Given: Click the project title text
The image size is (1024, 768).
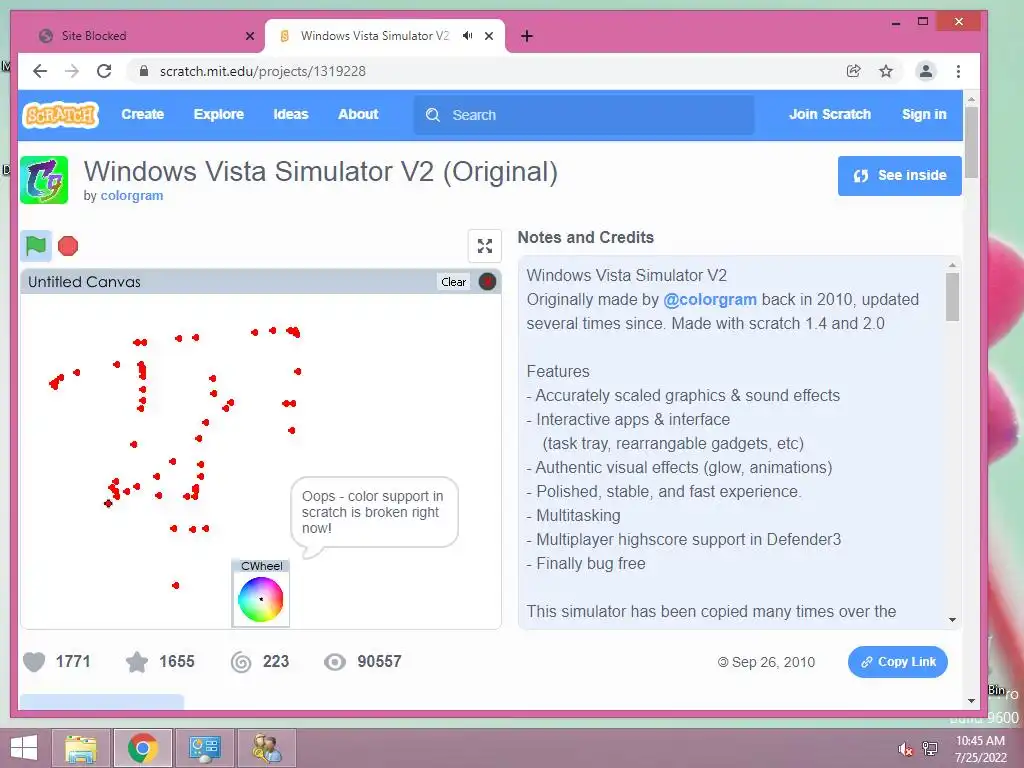Looking at the screenshot, I should coord(321,172).
